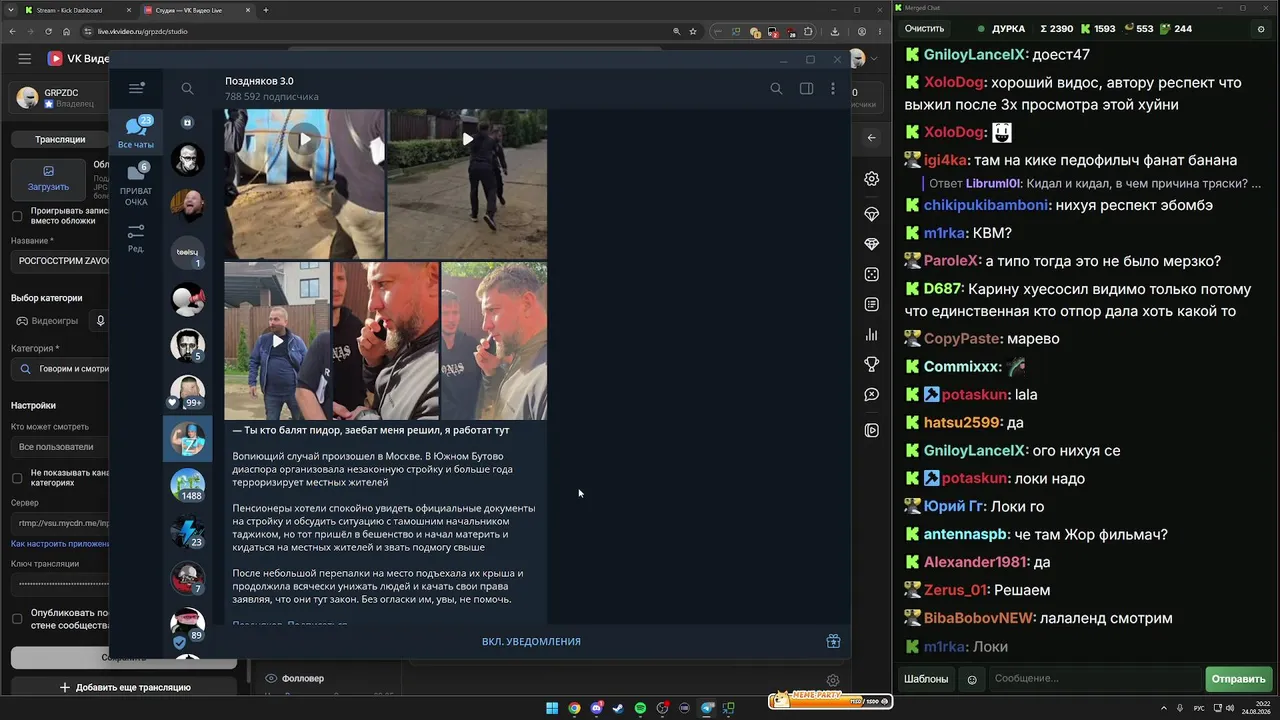
Task: Bookmark this page with the star
Action: [693, 32]
